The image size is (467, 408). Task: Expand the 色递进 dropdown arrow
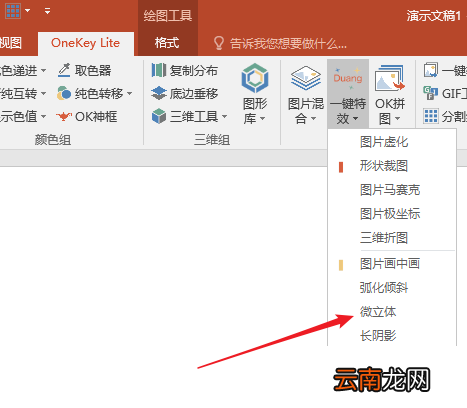(43, 71)
